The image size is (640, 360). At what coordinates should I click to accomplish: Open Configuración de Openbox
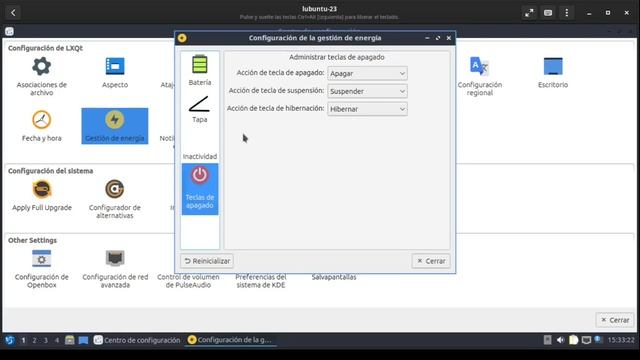(42, 269)
